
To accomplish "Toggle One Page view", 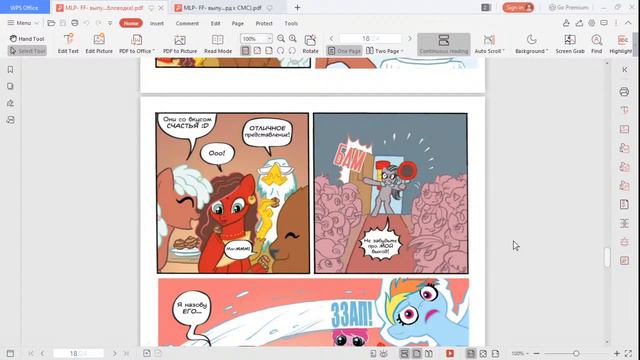I will [x=344, y=51].
